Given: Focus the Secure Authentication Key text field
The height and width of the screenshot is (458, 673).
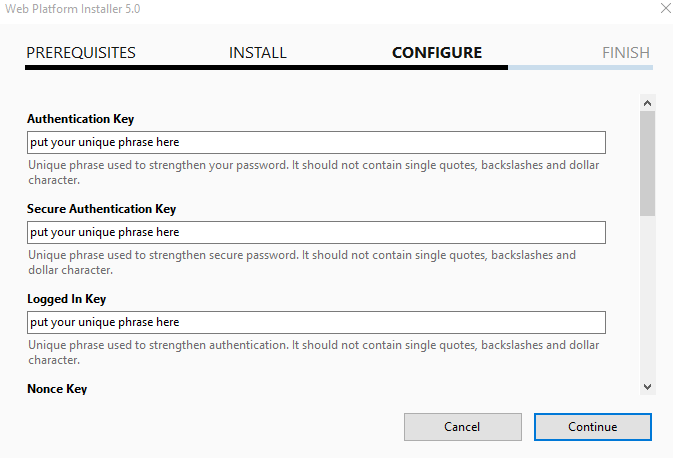Looking at the screenshot, I should click(x=316, y=233).
